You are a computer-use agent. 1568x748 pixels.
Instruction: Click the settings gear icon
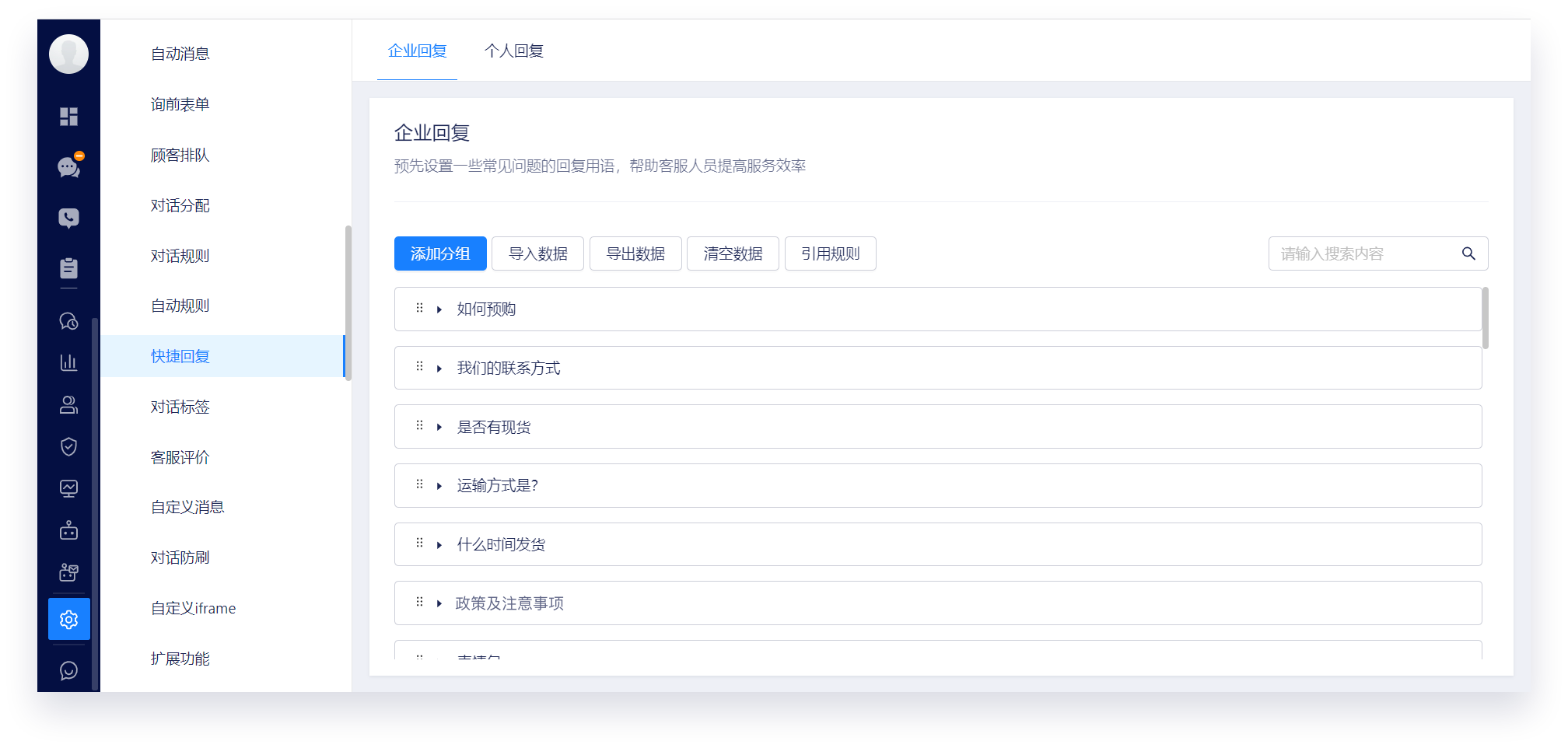[68, 620]
